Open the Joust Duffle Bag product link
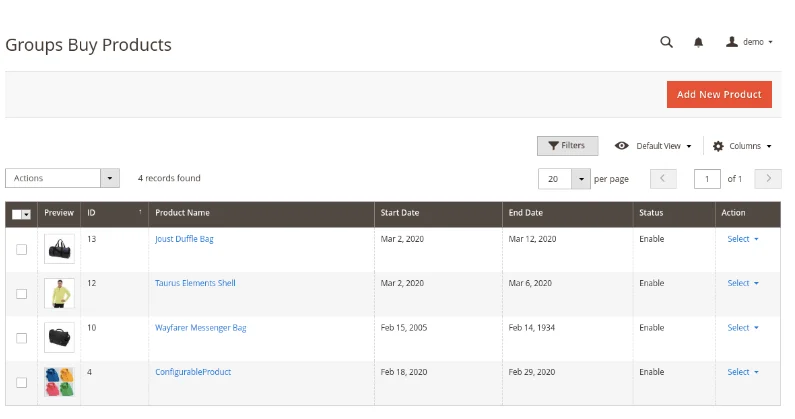 pos(184,239)
